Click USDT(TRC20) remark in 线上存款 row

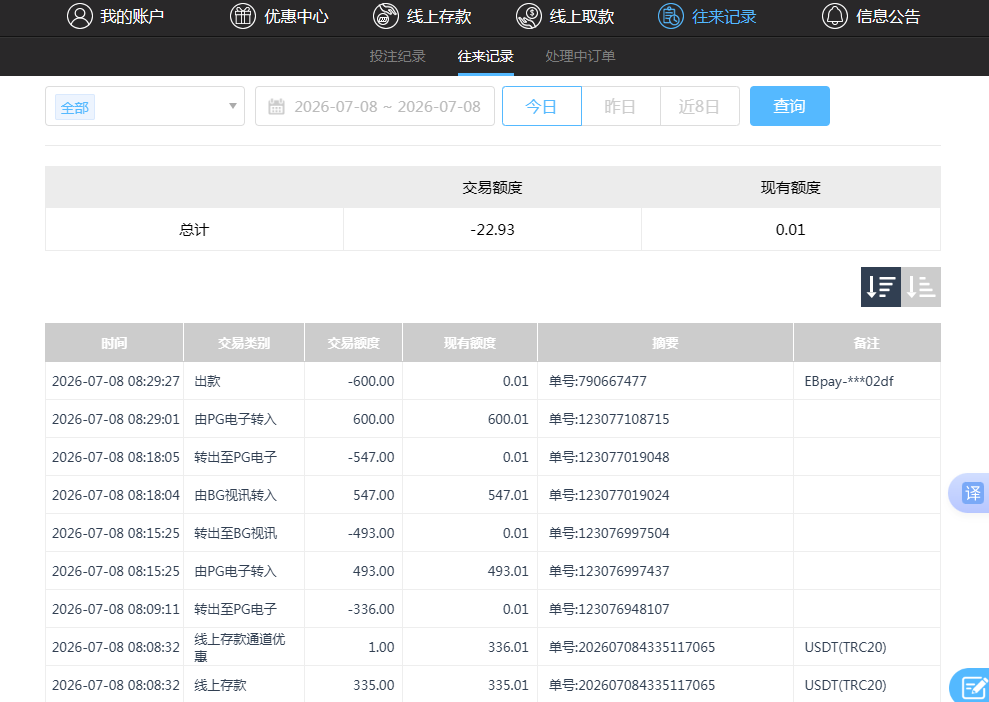pyautogui.click(x=845, y=685)
